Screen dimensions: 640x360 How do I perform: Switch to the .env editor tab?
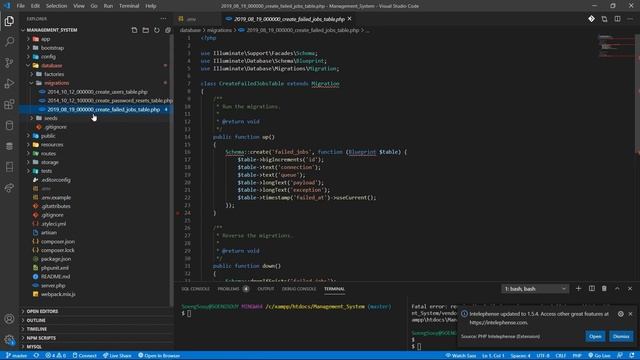199,19
